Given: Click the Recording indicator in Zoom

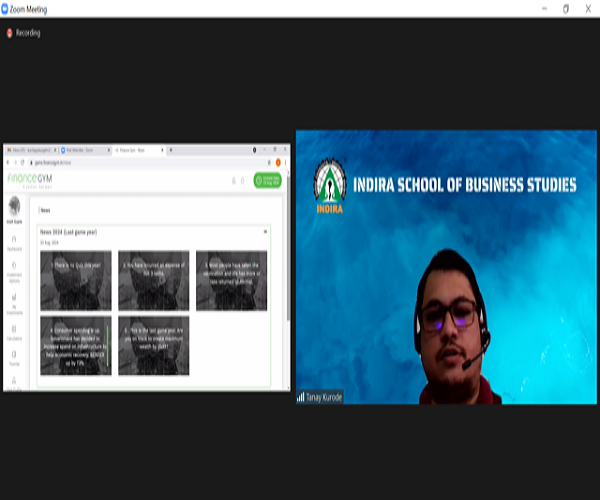Looking at the screenshot, I should [24, 33].
